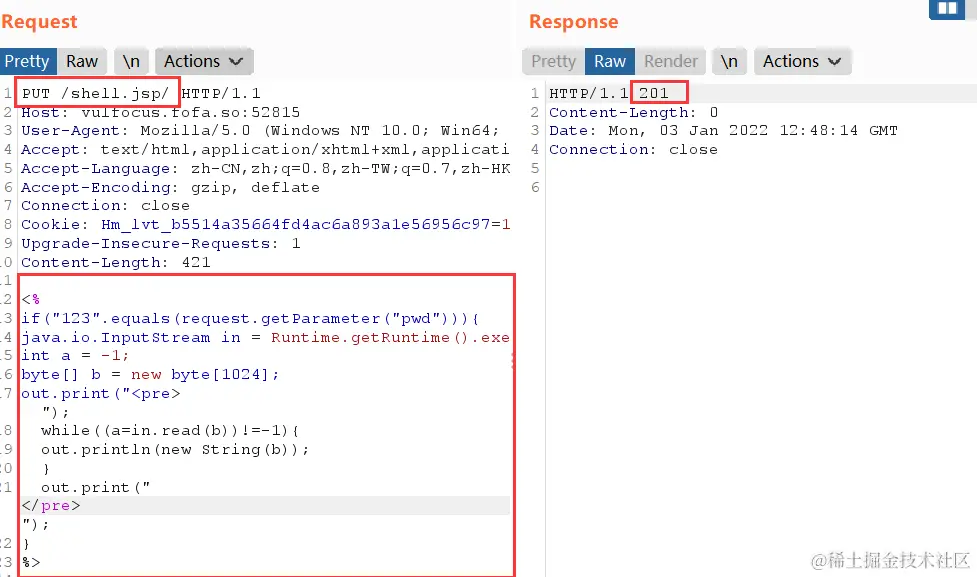The height and width of the screenshot is (577, 977).
Task: Click the Response panel title
Action: coord(574,22)
